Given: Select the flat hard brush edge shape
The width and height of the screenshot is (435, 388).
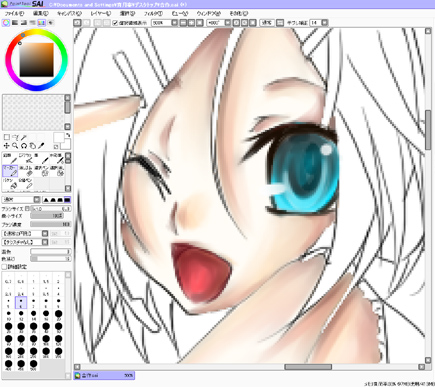Looking at the screenshot, I should [67, 200].
